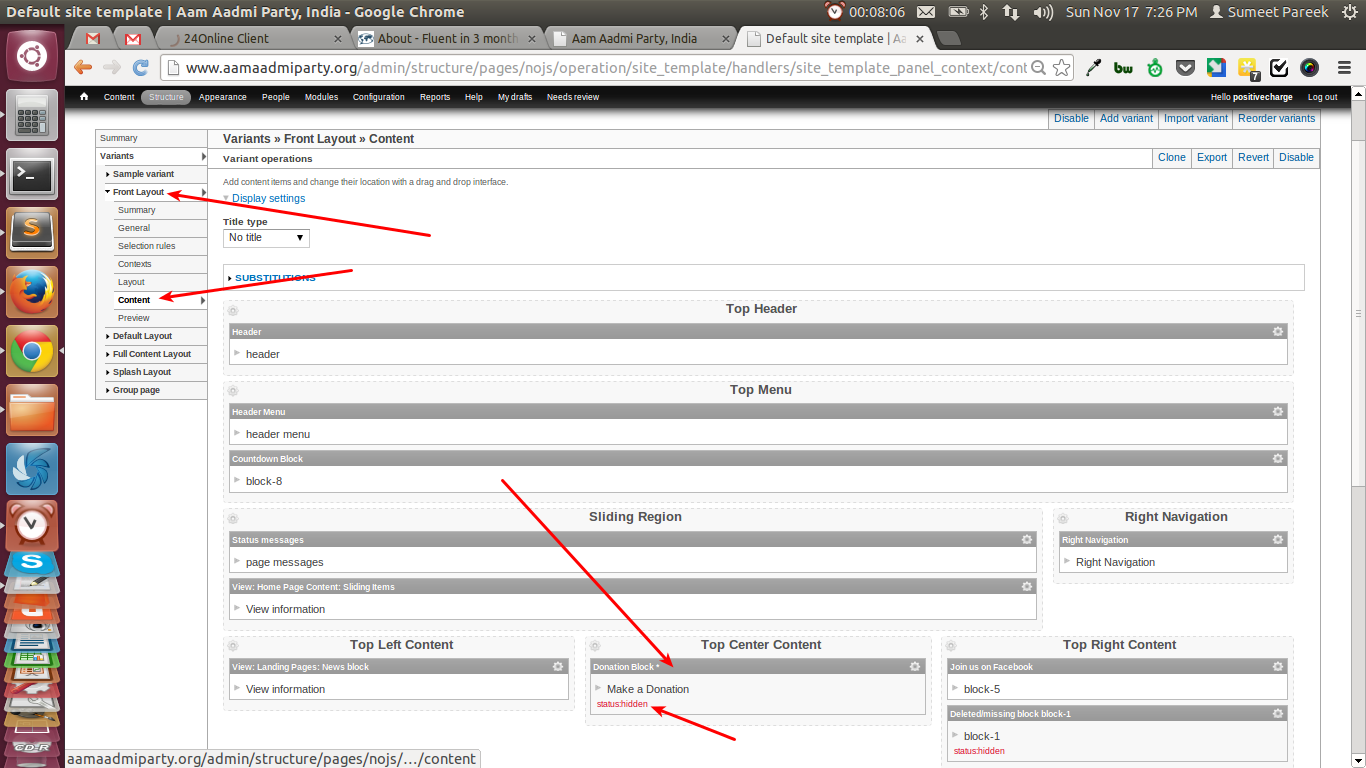
Task: Click the Clone variant operation
Action: point(1172,157)
